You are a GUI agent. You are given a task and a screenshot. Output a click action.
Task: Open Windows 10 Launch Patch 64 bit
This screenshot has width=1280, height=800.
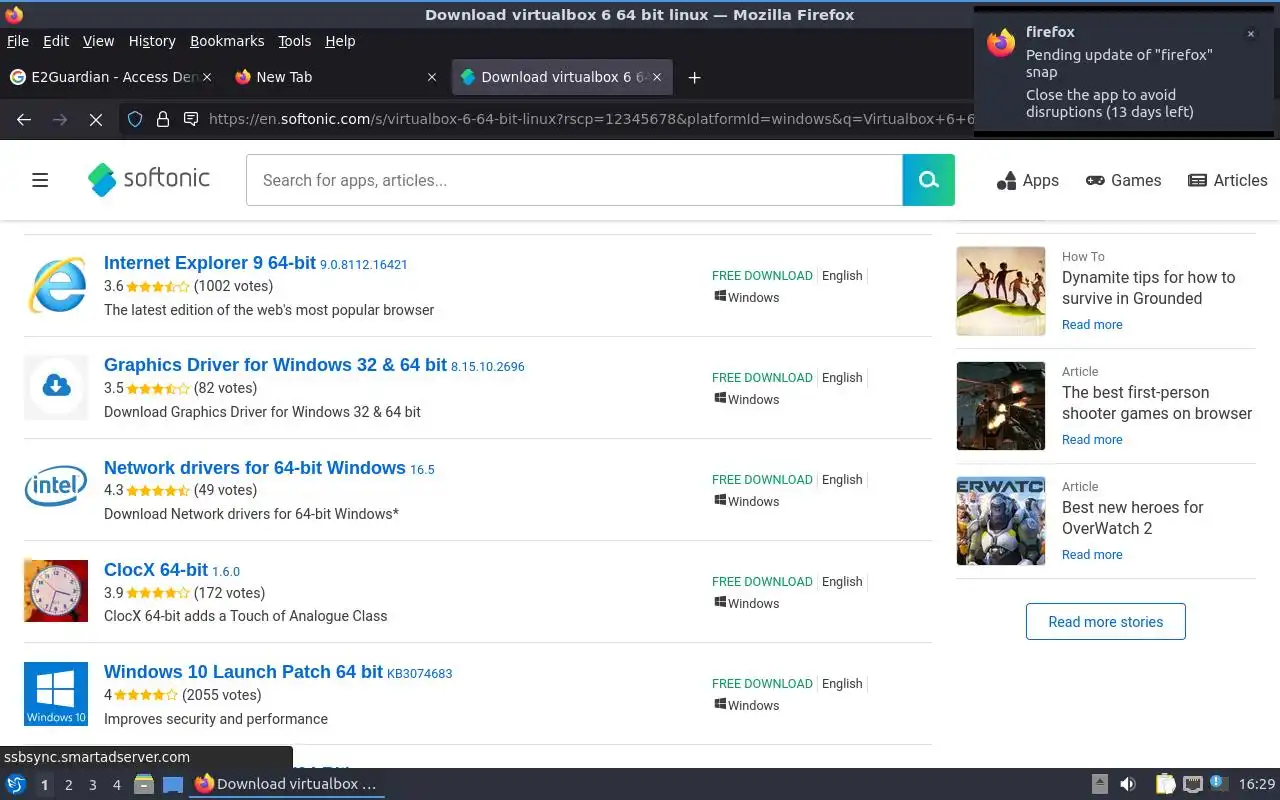pos(243,671)
